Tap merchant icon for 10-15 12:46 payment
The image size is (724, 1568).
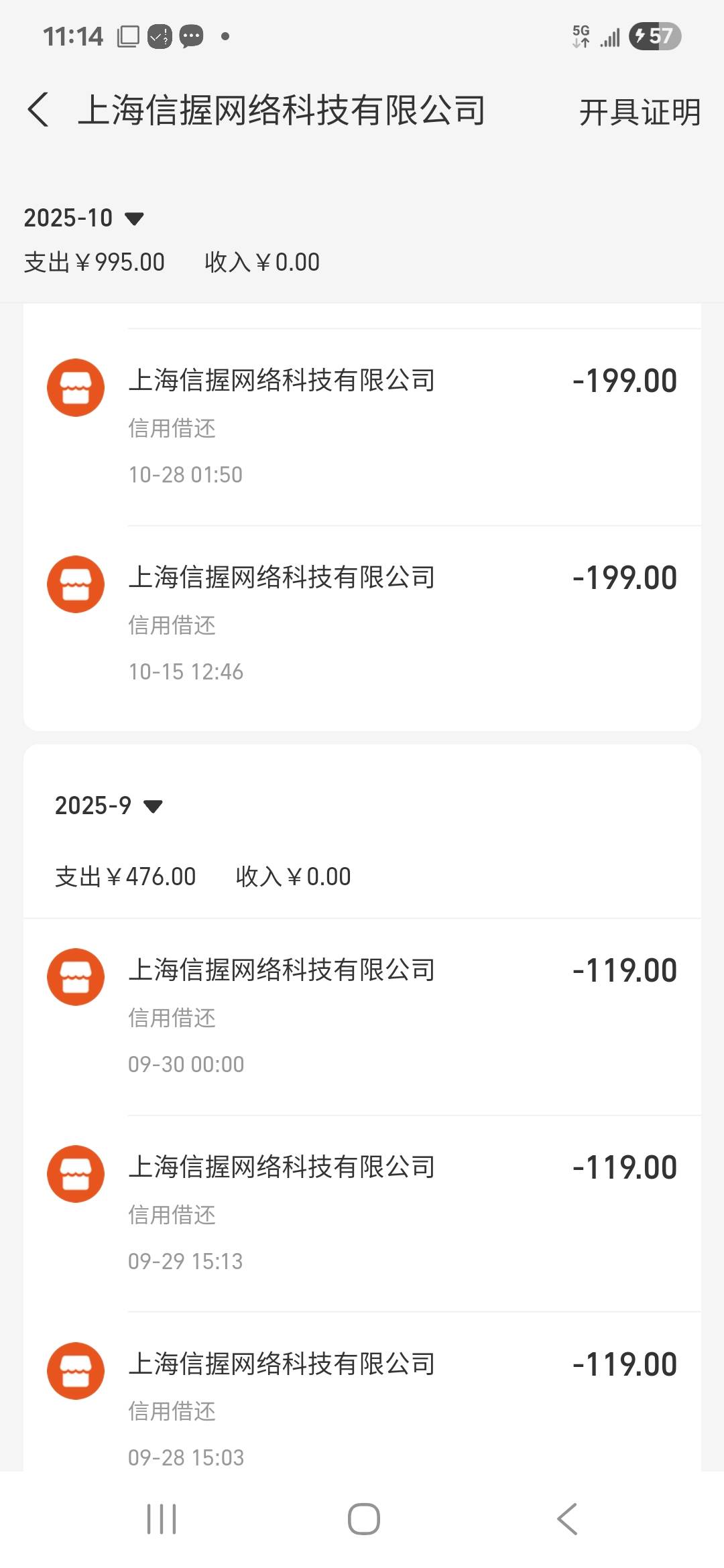(76, 584)
